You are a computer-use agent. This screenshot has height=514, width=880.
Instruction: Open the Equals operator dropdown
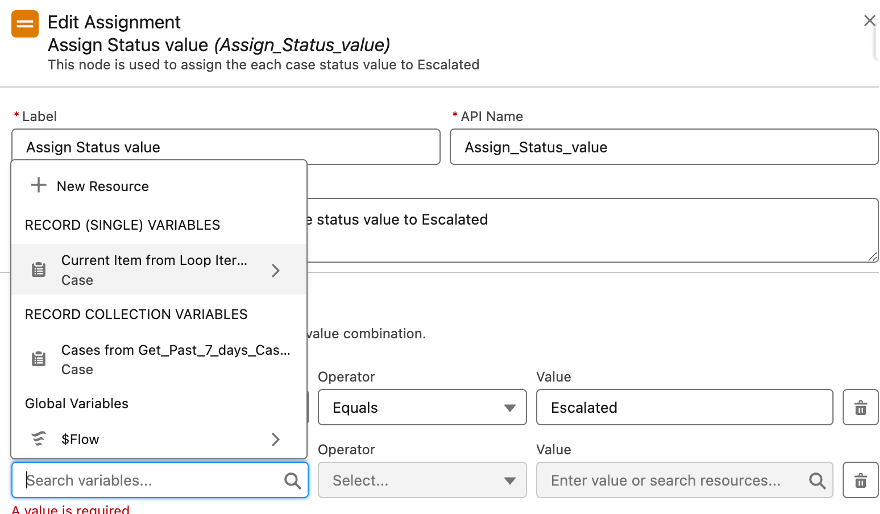pyautogui.click(x=421, y=408)
